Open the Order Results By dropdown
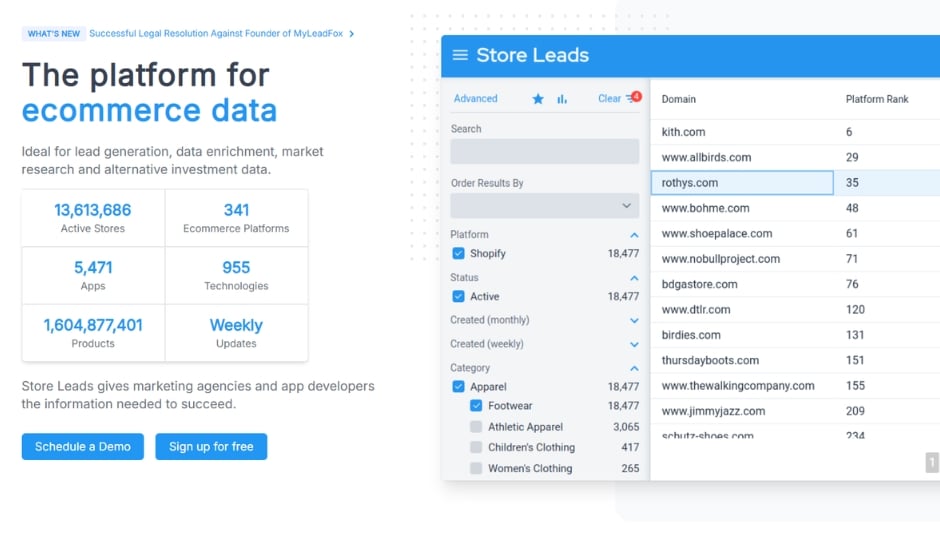 click(544, 206)
